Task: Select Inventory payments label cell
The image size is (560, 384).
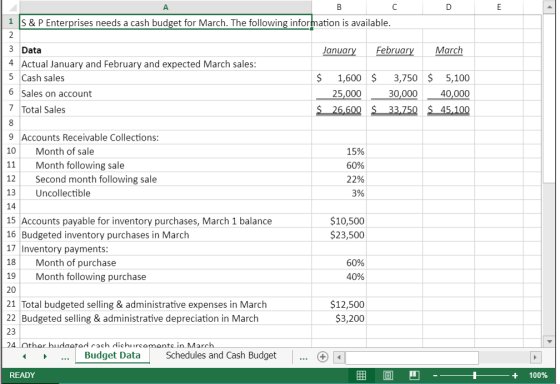Action: click(x=165, y=249)
